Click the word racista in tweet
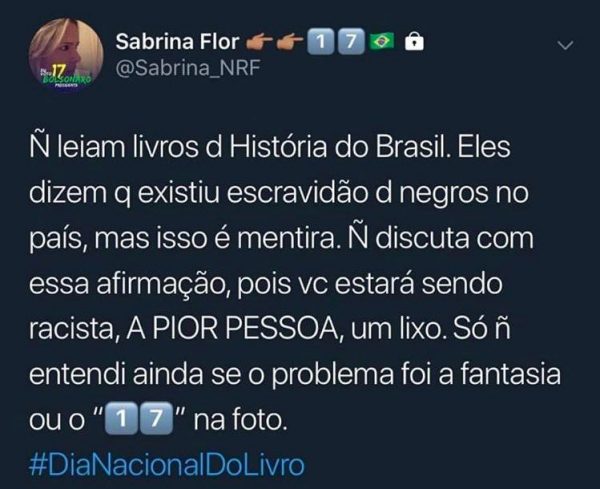 coord(72,329)
